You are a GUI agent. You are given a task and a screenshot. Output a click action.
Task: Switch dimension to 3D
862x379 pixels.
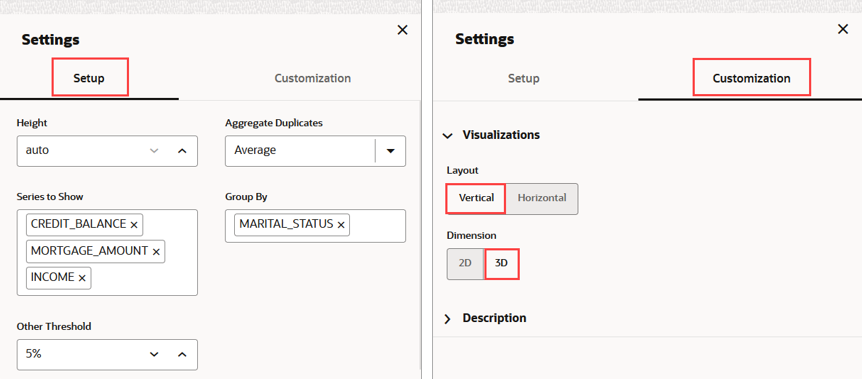(501, 263)
